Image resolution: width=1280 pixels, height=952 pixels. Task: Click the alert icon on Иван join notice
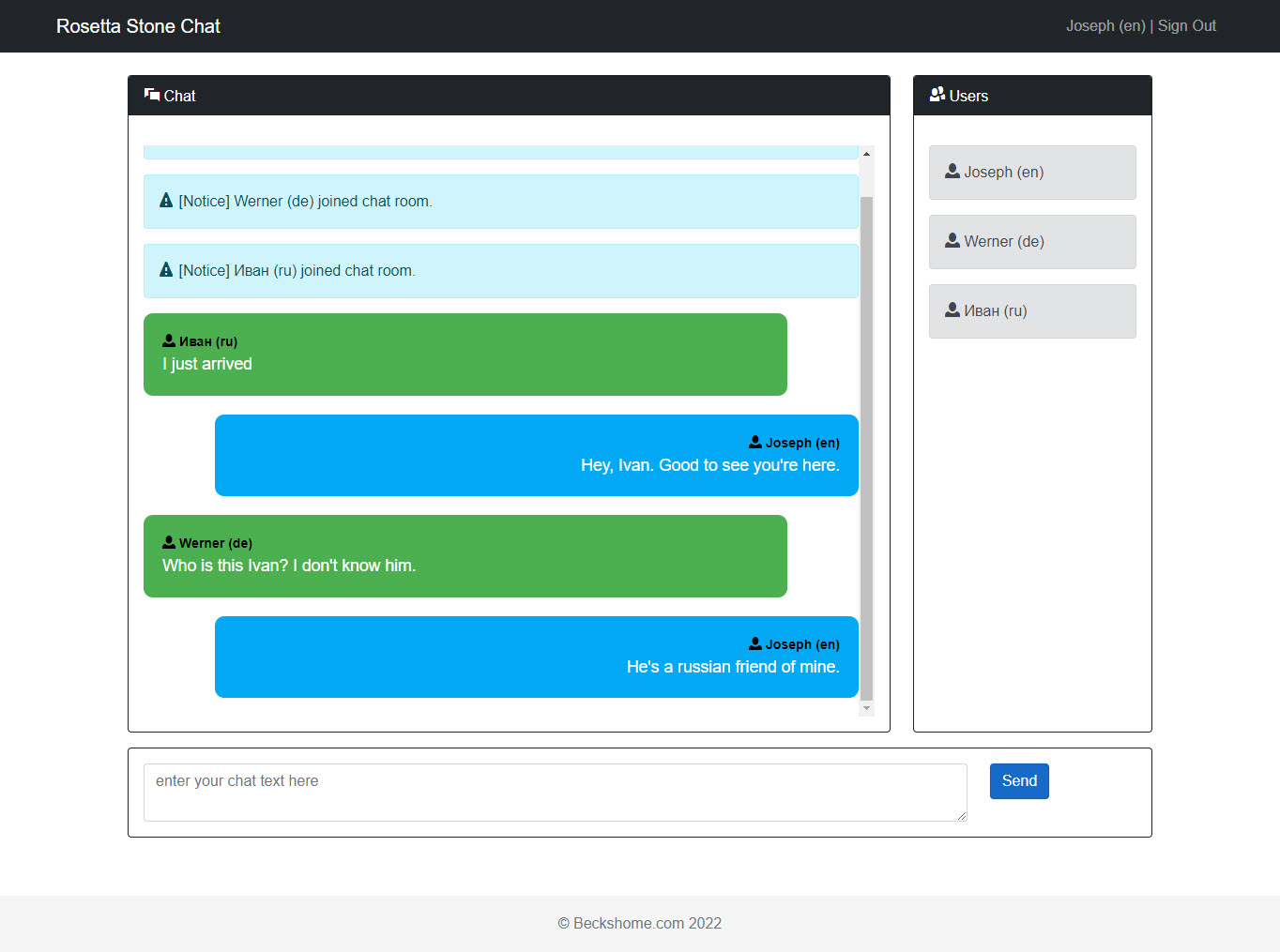(165, 268)
